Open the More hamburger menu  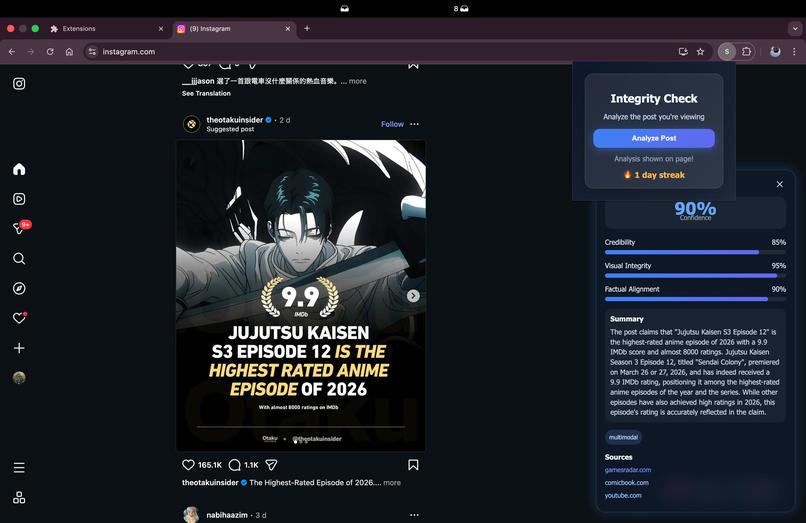click(19, 467)
